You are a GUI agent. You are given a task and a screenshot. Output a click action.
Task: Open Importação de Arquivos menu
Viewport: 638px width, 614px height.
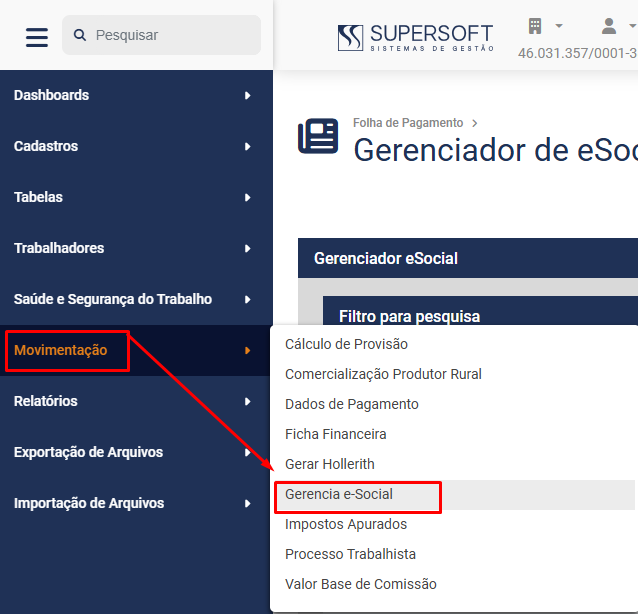tap(136, 503)
